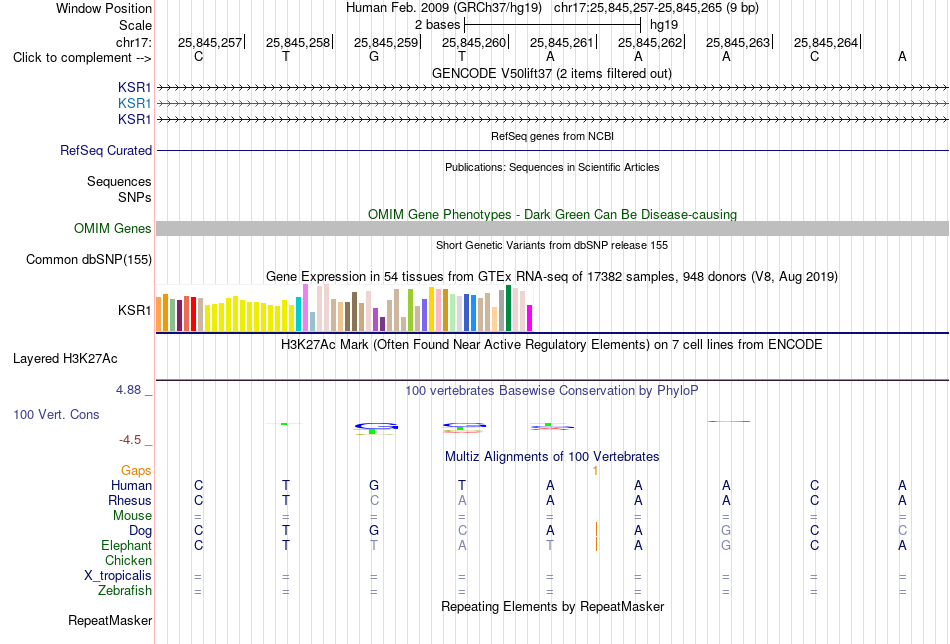
Task: Click the orange Gaps label
Action: pyautogui.click(x=136, y=470)
